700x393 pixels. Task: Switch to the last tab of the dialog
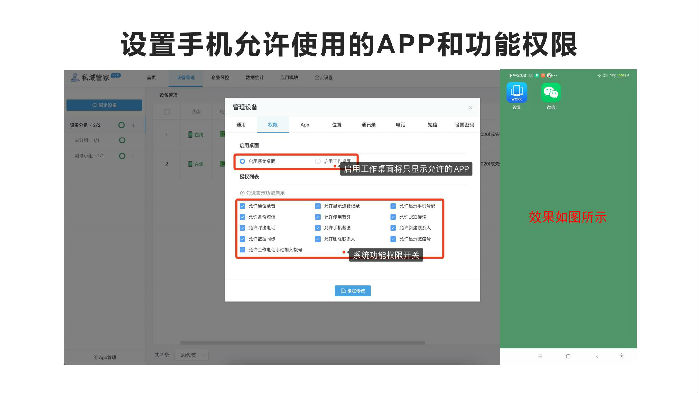point(464,125)
